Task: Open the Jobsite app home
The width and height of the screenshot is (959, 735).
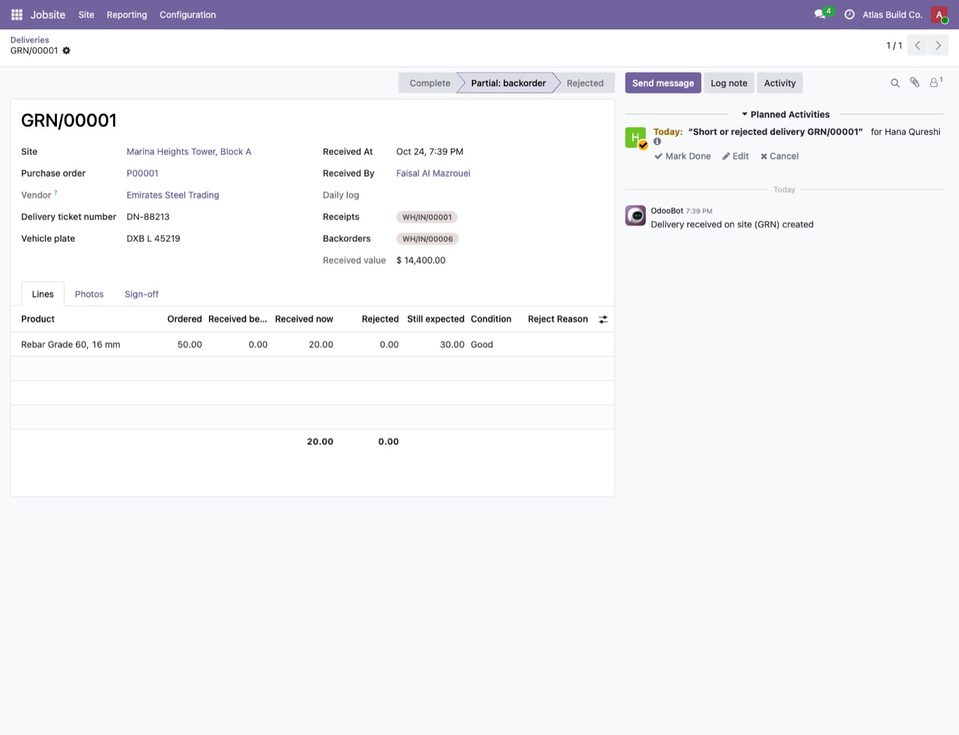Action: [48, 15]
